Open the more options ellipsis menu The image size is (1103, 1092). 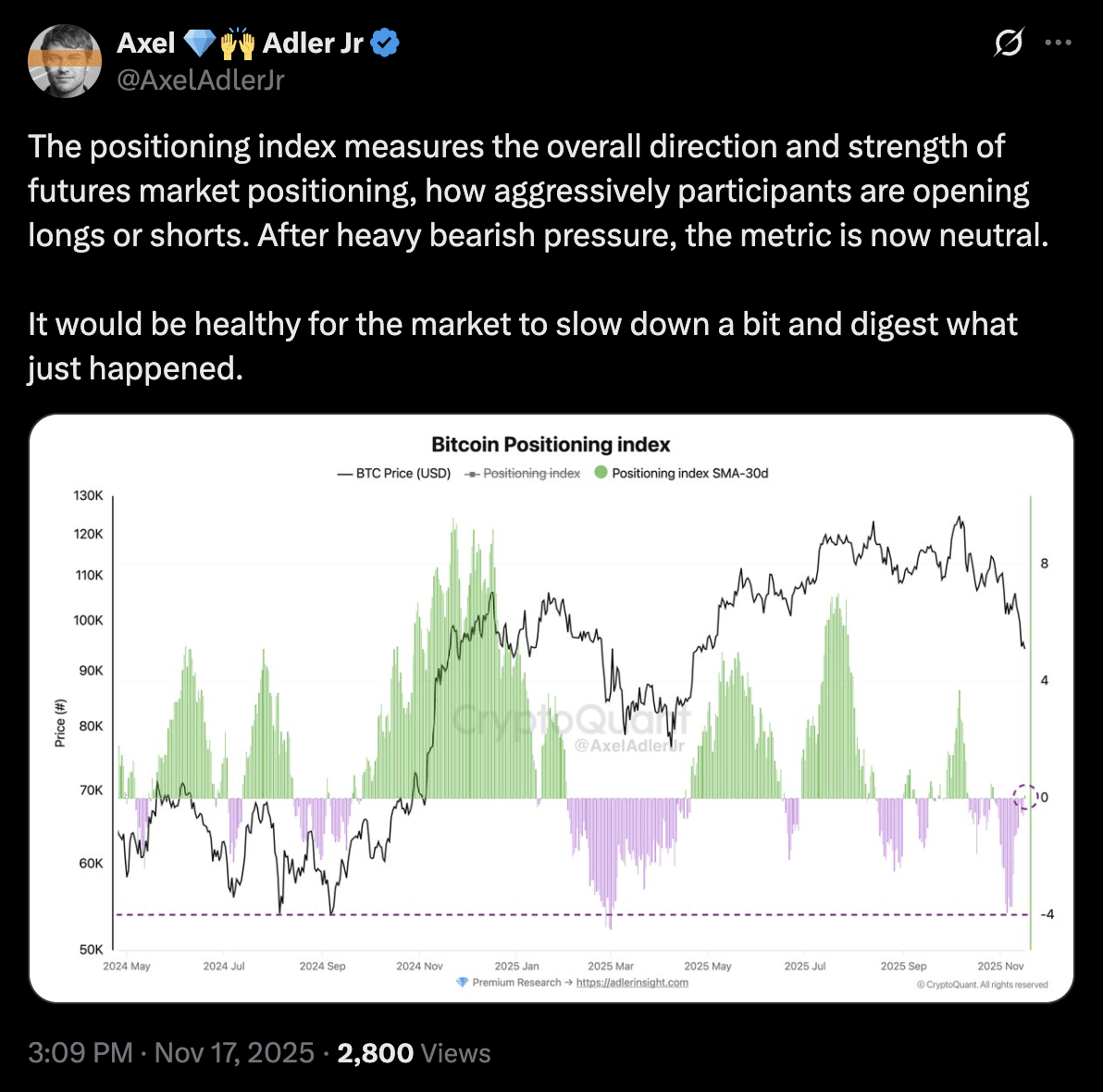[x=1058, y=43]
